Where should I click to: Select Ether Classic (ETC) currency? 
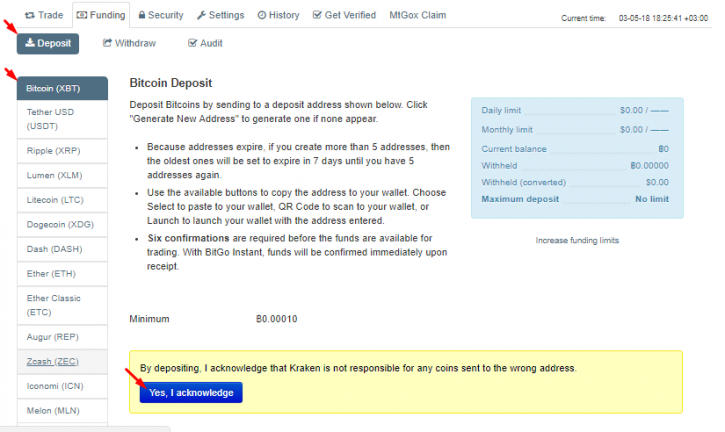62,305
